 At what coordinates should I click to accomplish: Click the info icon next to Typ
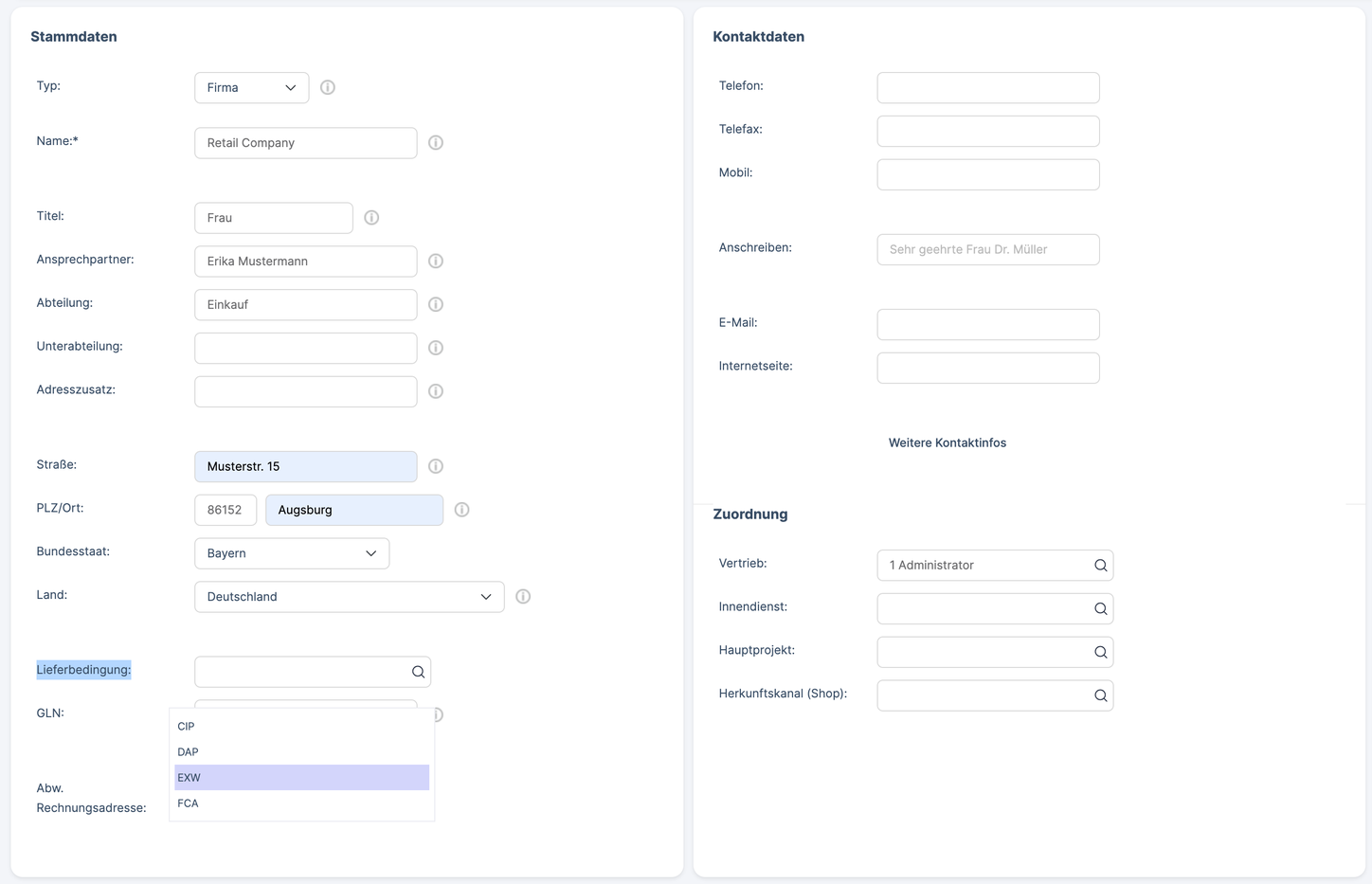pos(328,87)
